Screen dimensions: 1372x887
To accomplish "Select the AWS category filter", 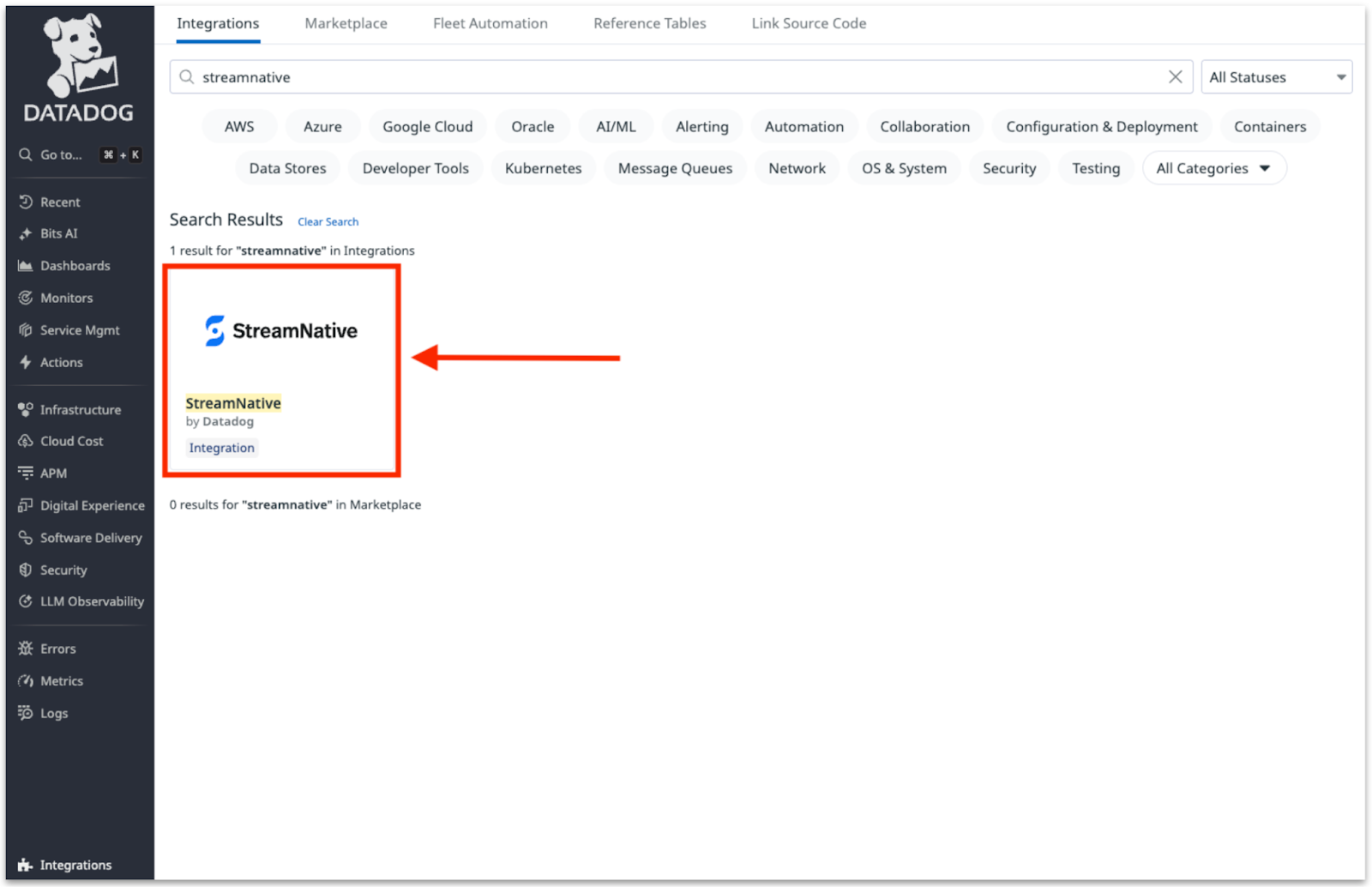I will coord(239,126).
